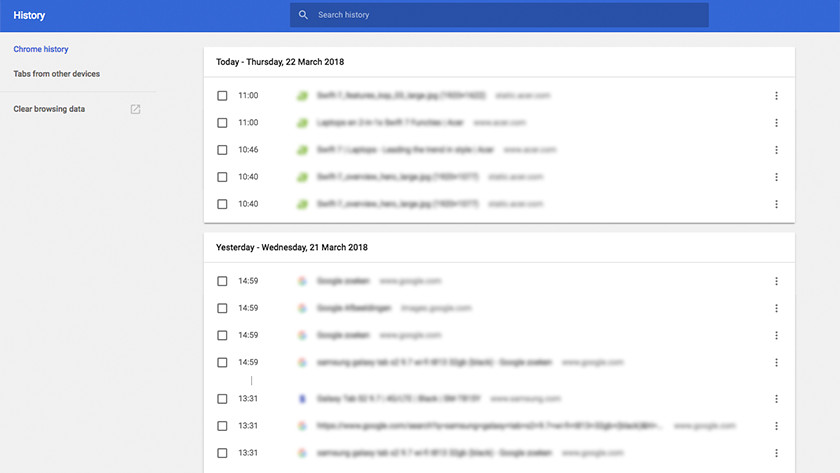
Task: Open more actions menu for first 11:00 entry
Action: pos(776,96)
